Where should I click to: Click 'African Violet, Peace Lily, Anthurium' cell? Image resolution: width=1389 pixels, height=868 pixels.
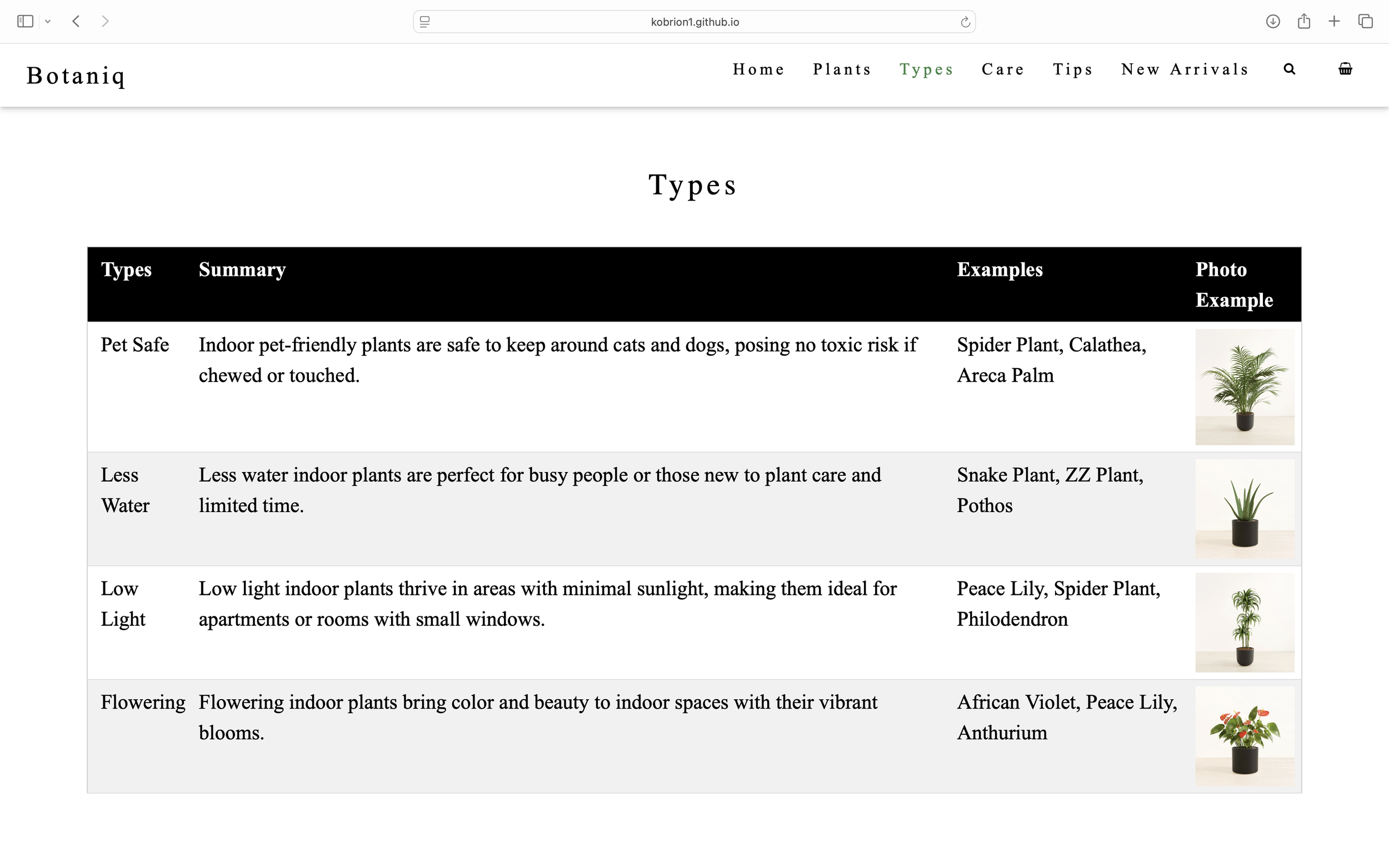point(1067,718)
